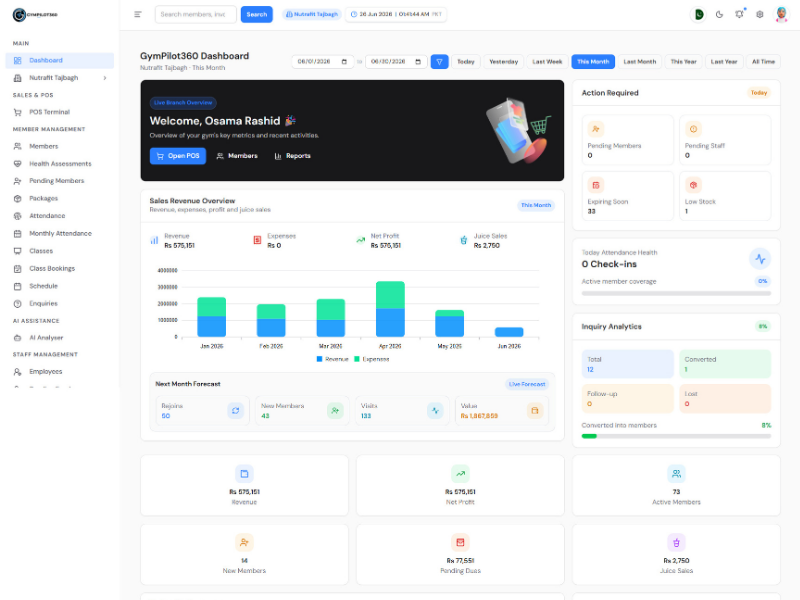Open settings gear in top bar

(760, 14)
